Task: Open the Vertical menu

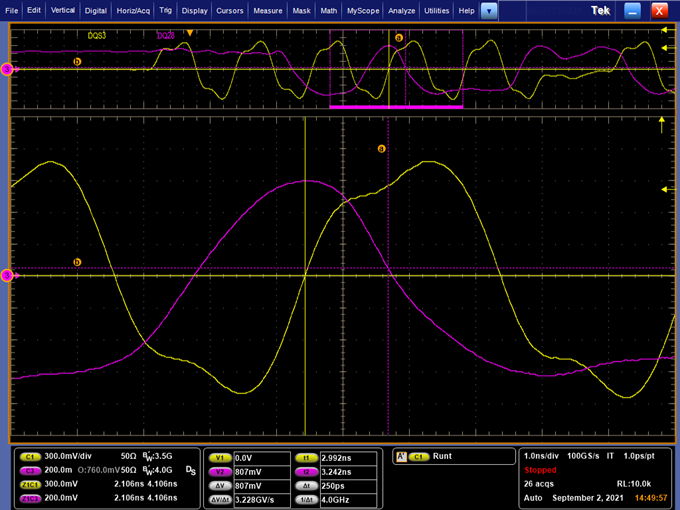Action: click(x=62, y=10)
